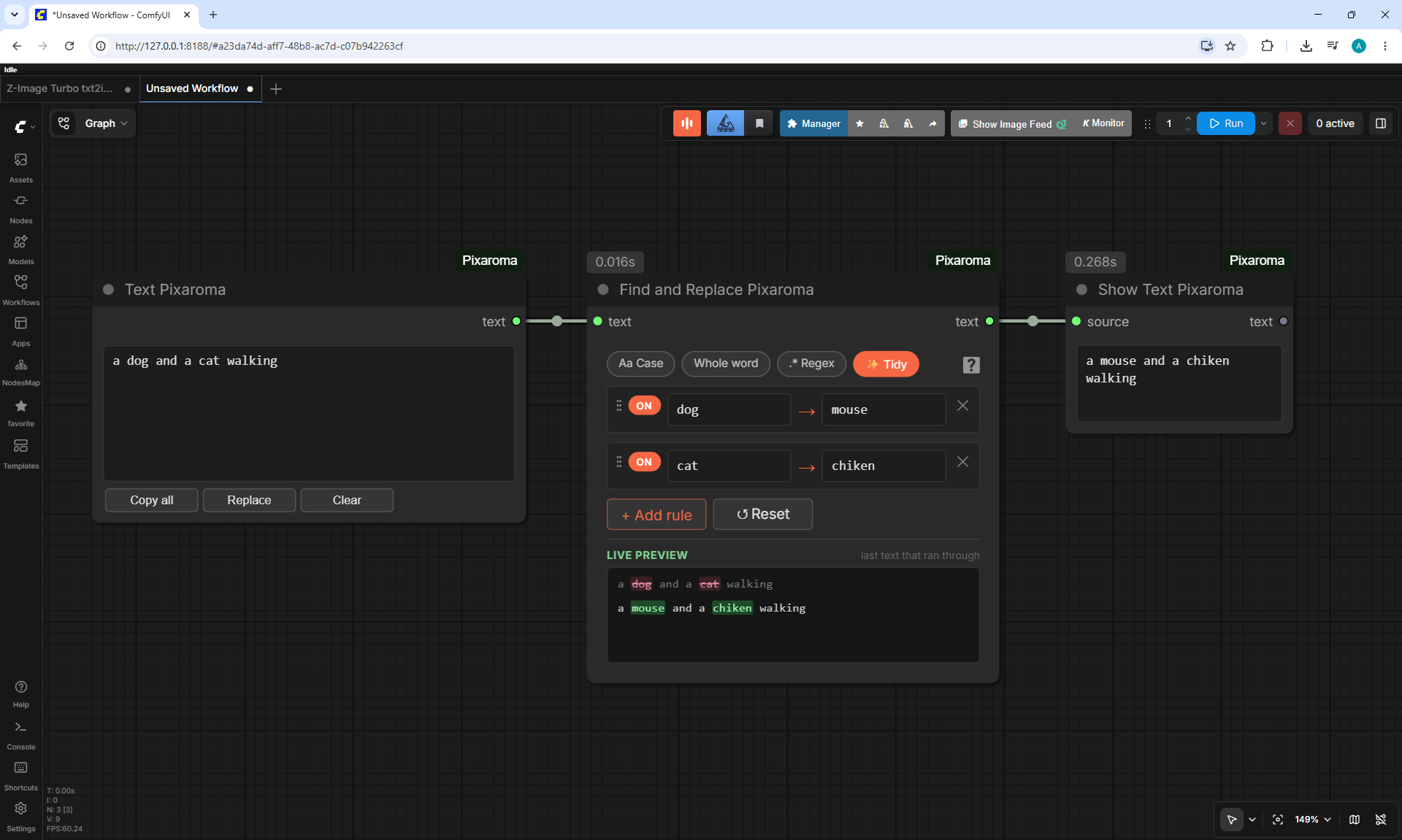This screenshot has width=1402, height=840.
Task: Toggle link visibility icon in bottom toolbar
Action: 1381,820
